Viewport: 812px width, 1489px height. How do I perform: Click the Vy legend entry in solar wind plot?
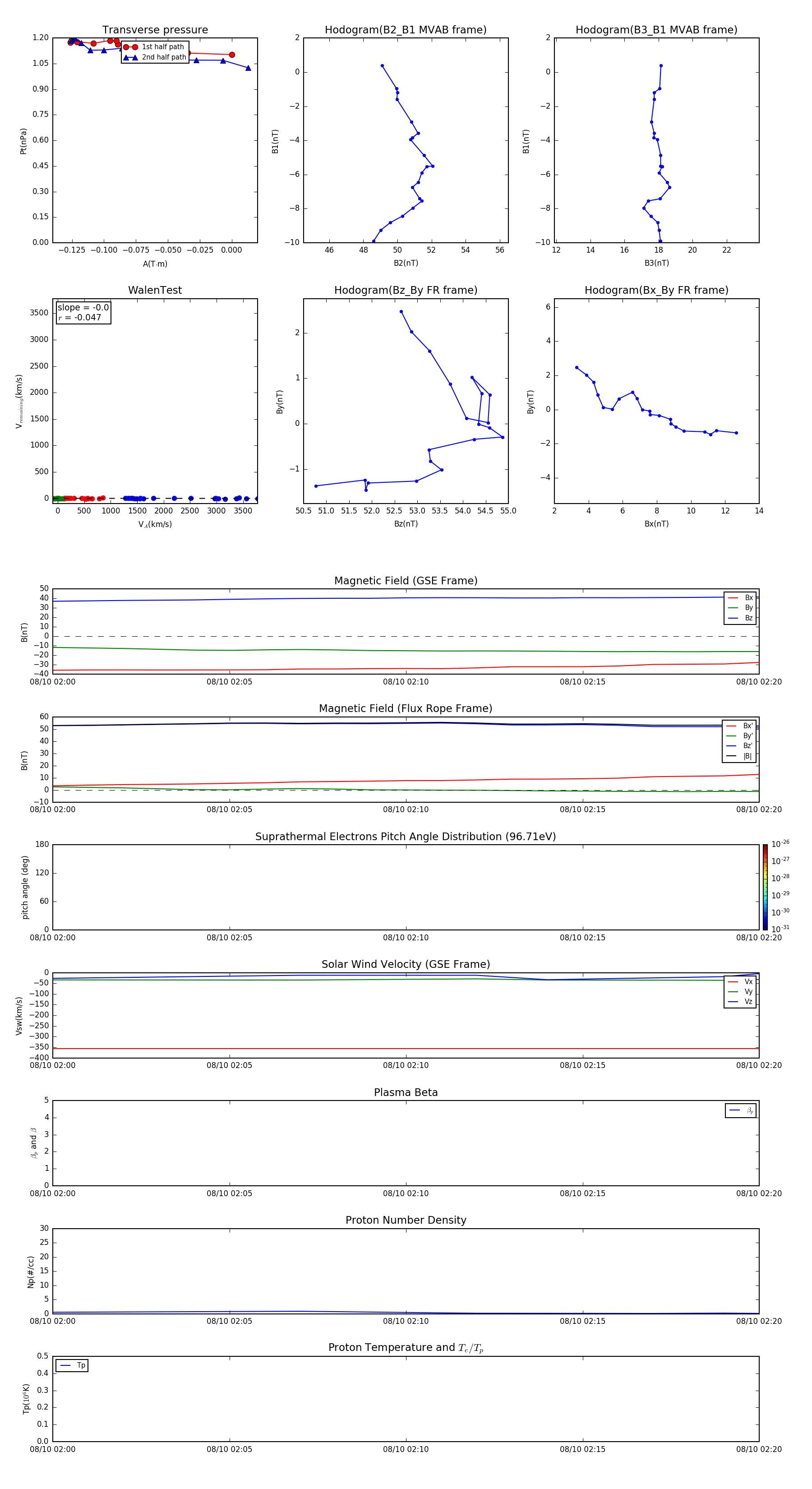[740, 991]
